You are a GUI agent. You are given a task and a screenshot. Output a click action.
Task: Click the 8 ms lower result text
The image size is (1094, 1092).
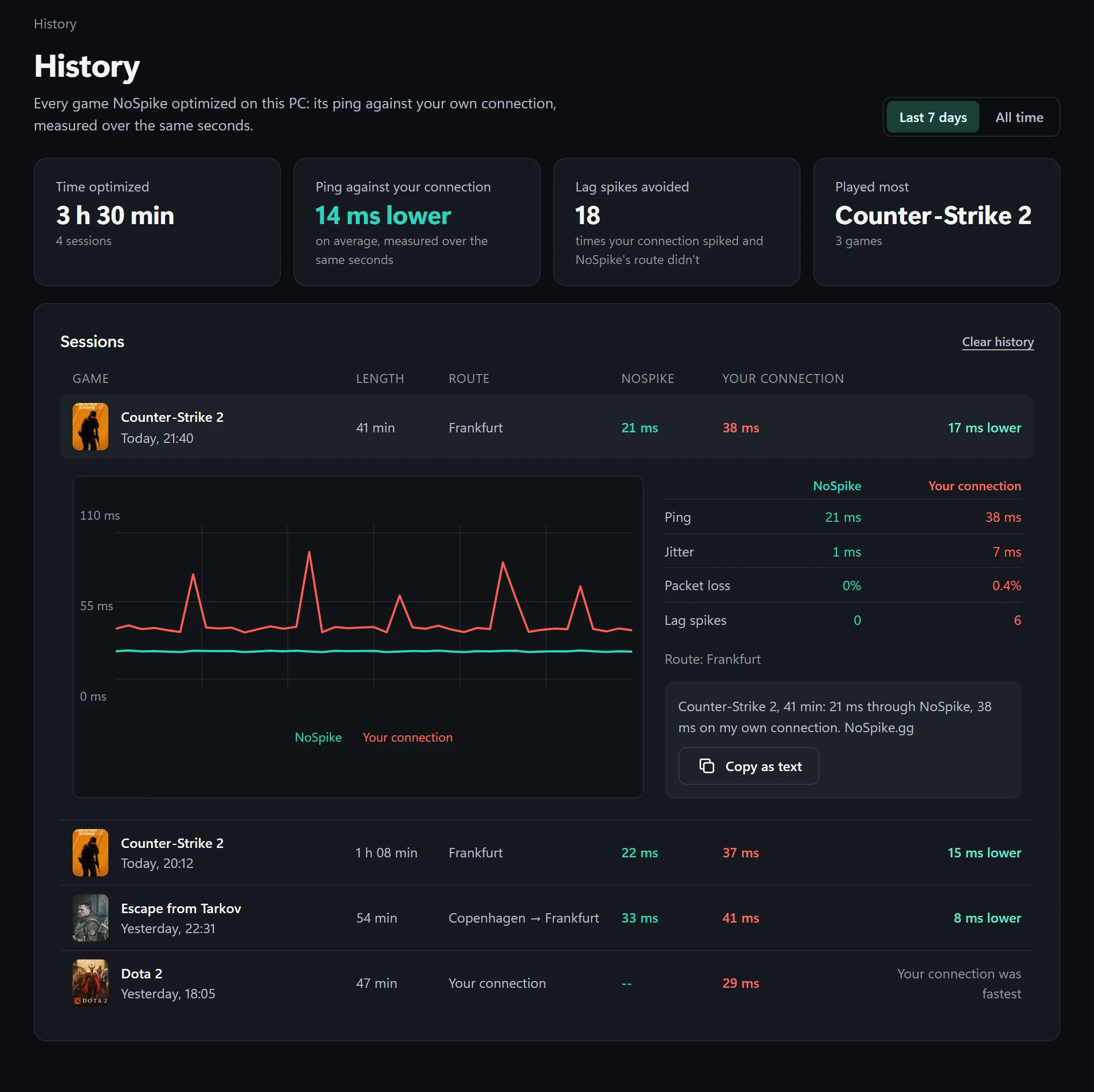[x=988, y=918]
